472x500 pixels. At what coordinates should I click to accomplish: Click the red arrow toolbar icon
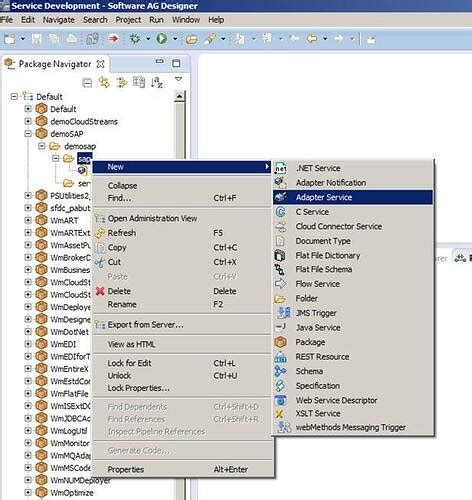(x=113, y=39)
